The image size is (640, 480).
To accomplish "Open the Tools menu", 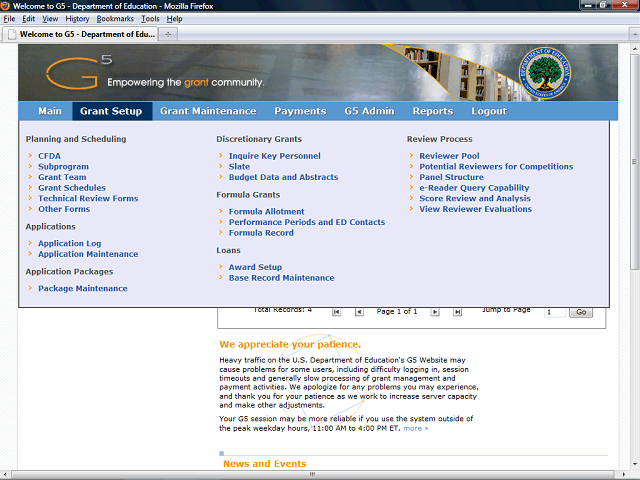I will tap(150, 19).
